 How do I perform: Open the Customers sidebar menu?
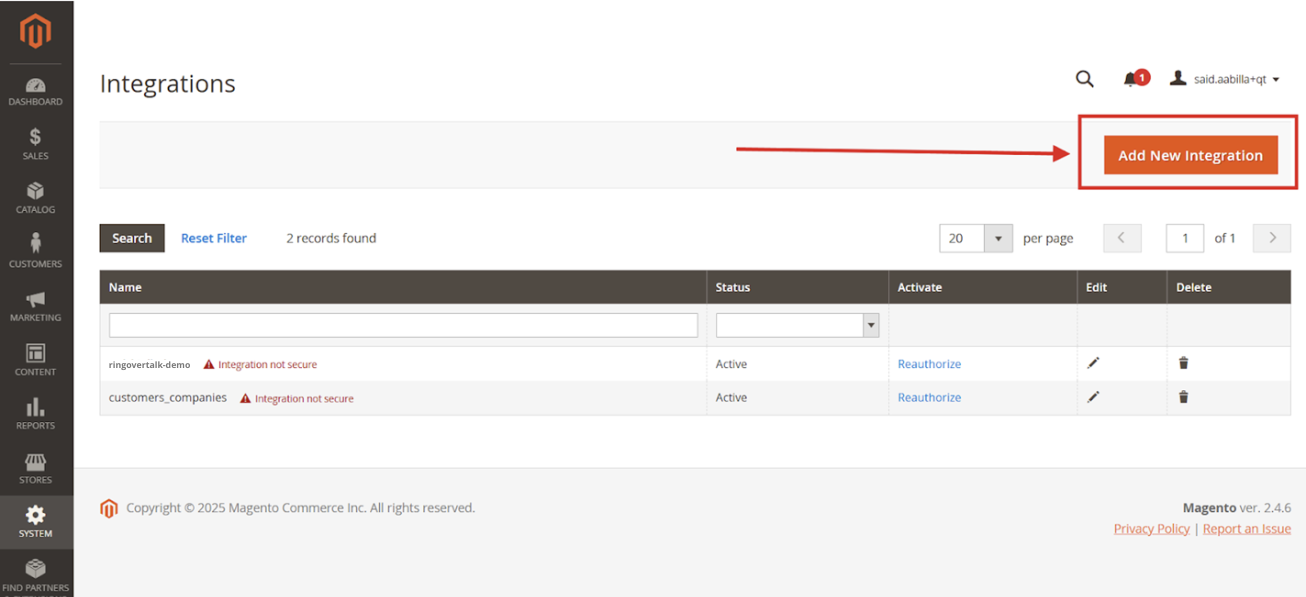[x=36, y=251]
